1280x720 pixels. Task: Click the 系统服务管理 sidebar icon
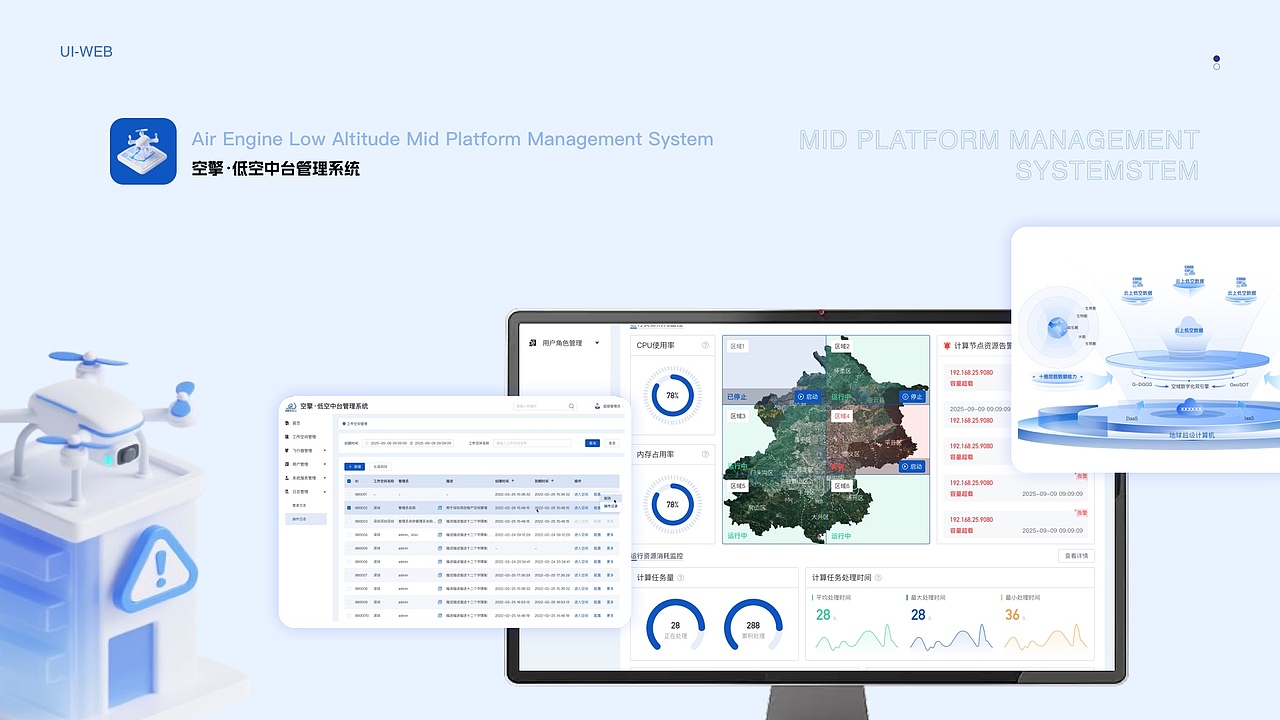click(287, 478)
